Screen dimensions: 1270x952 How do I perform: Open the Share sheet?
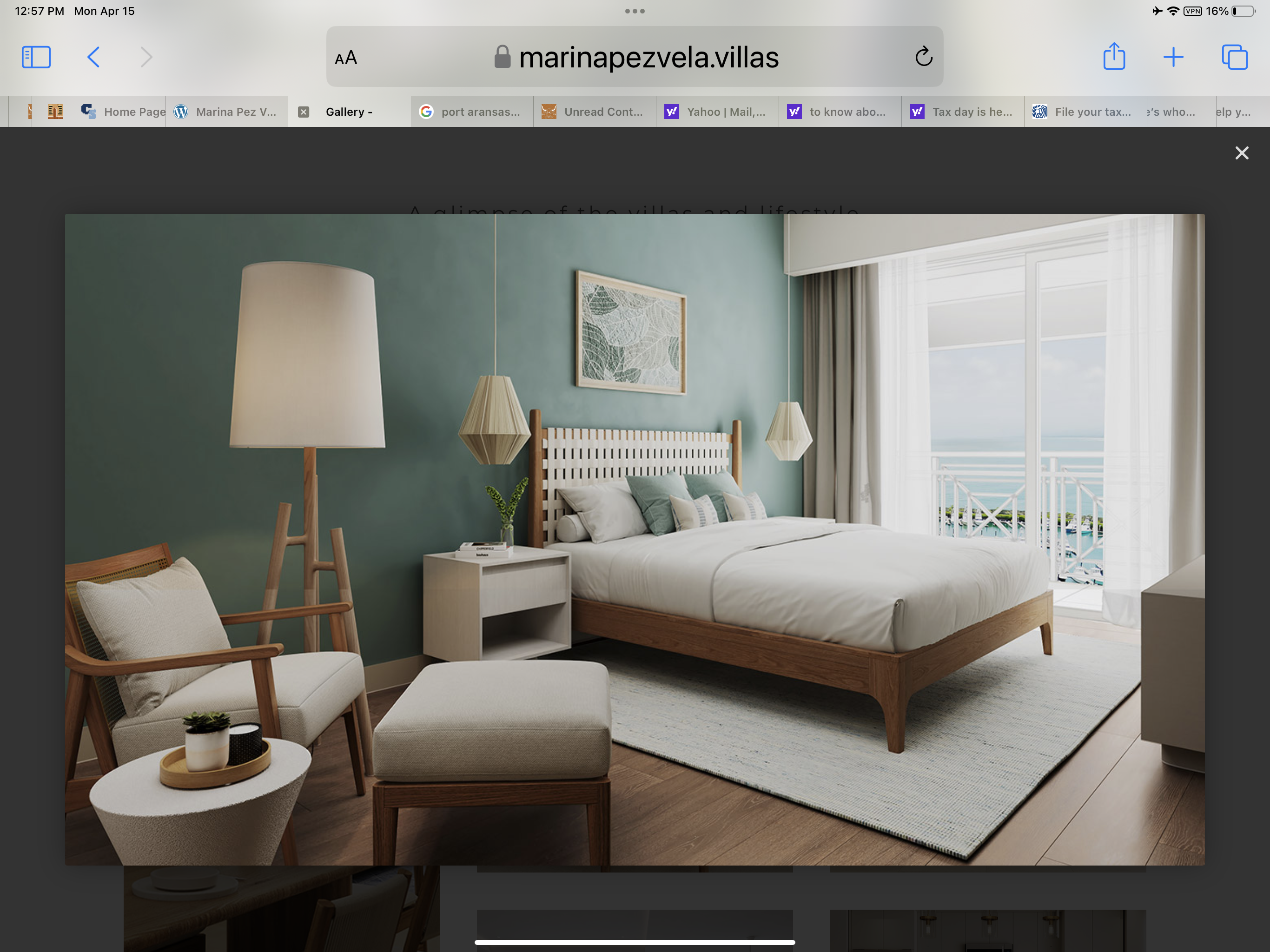tap(1114, 57)
